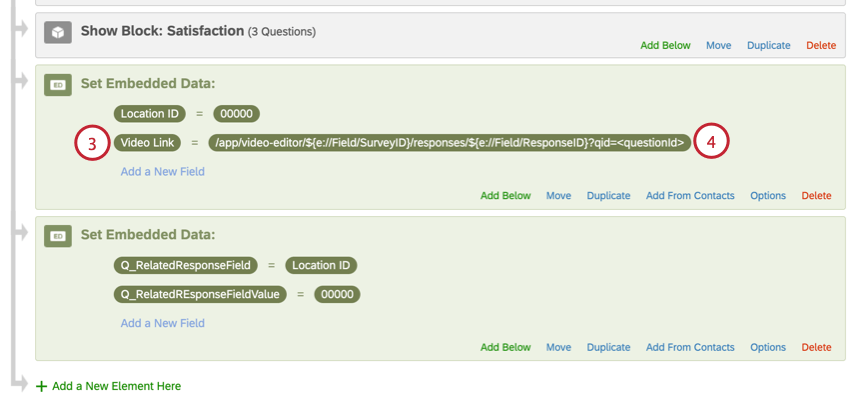Delete the second Set Embedded Data element
The height and width of the screenshot is (400, 850).
(x=816, y=347)
